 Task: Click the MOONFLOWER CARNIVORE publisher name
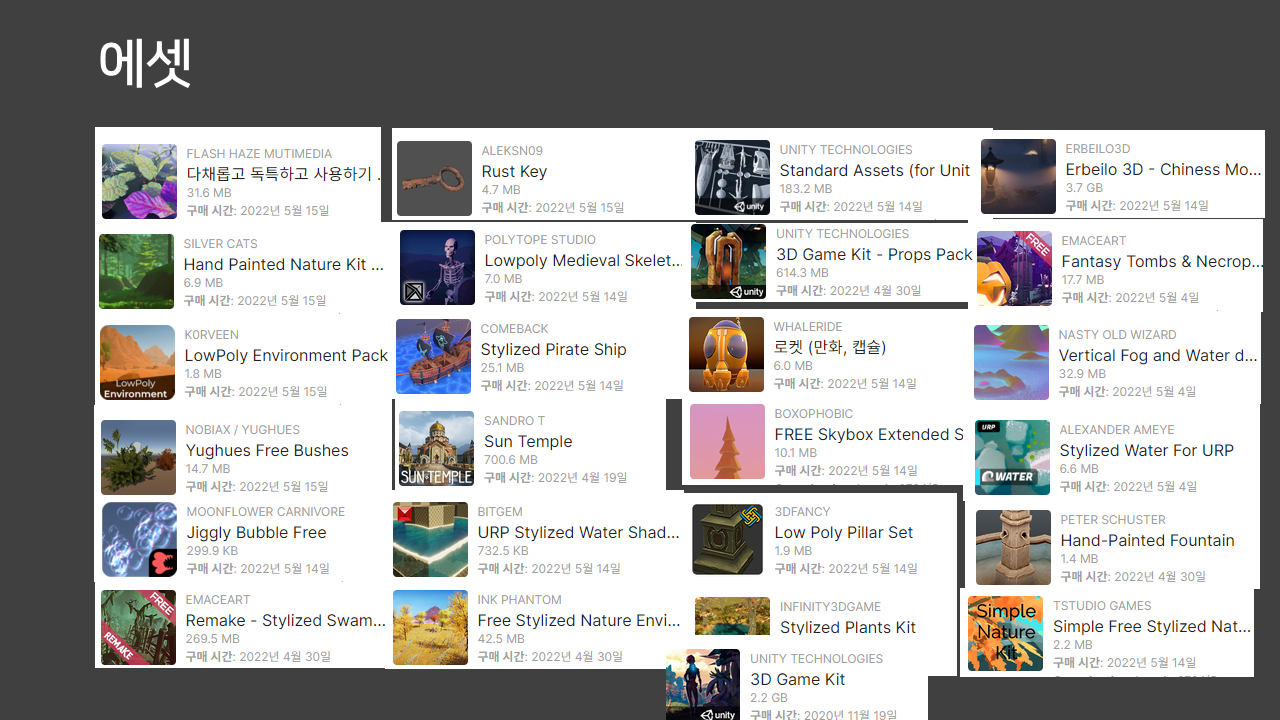click(265, 512)
